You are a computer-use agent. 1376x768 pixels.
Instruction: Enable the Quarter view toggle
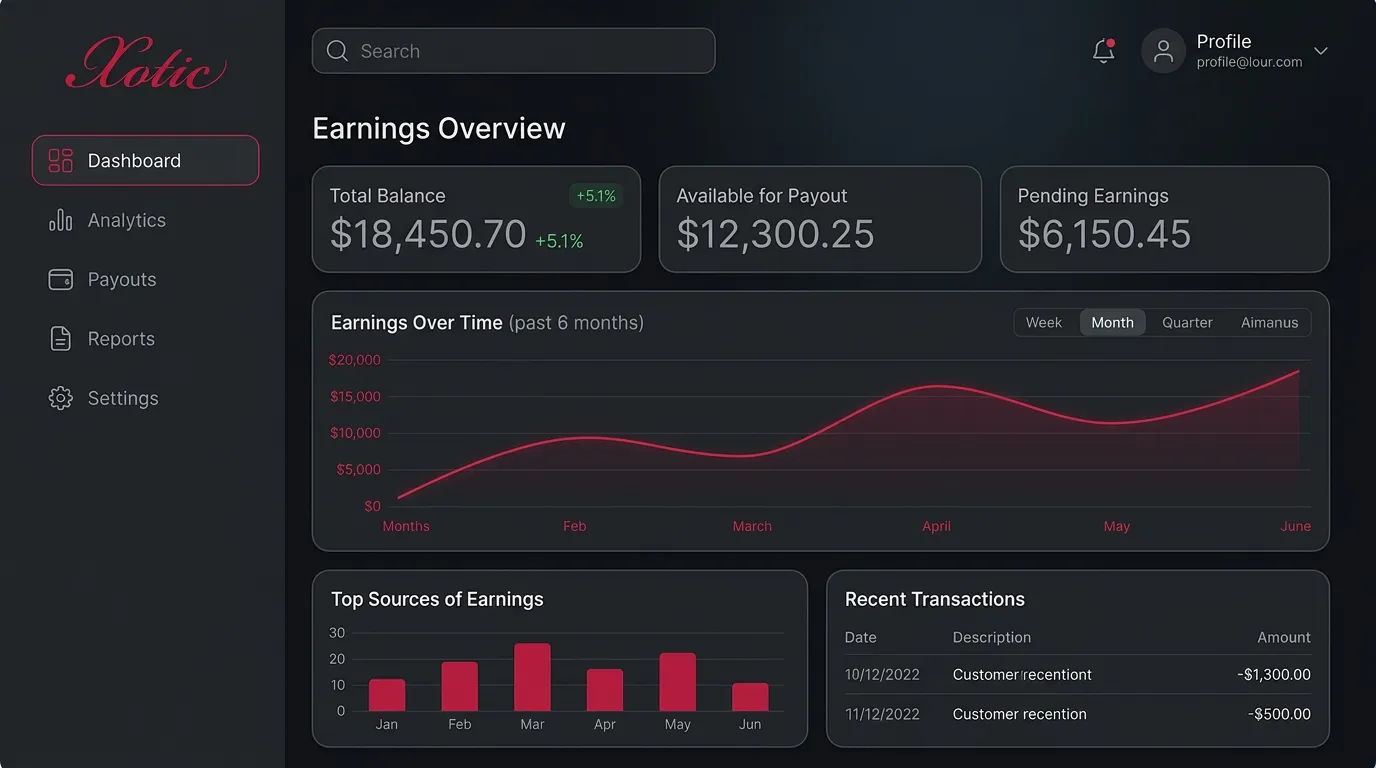tap(1186, 322)
